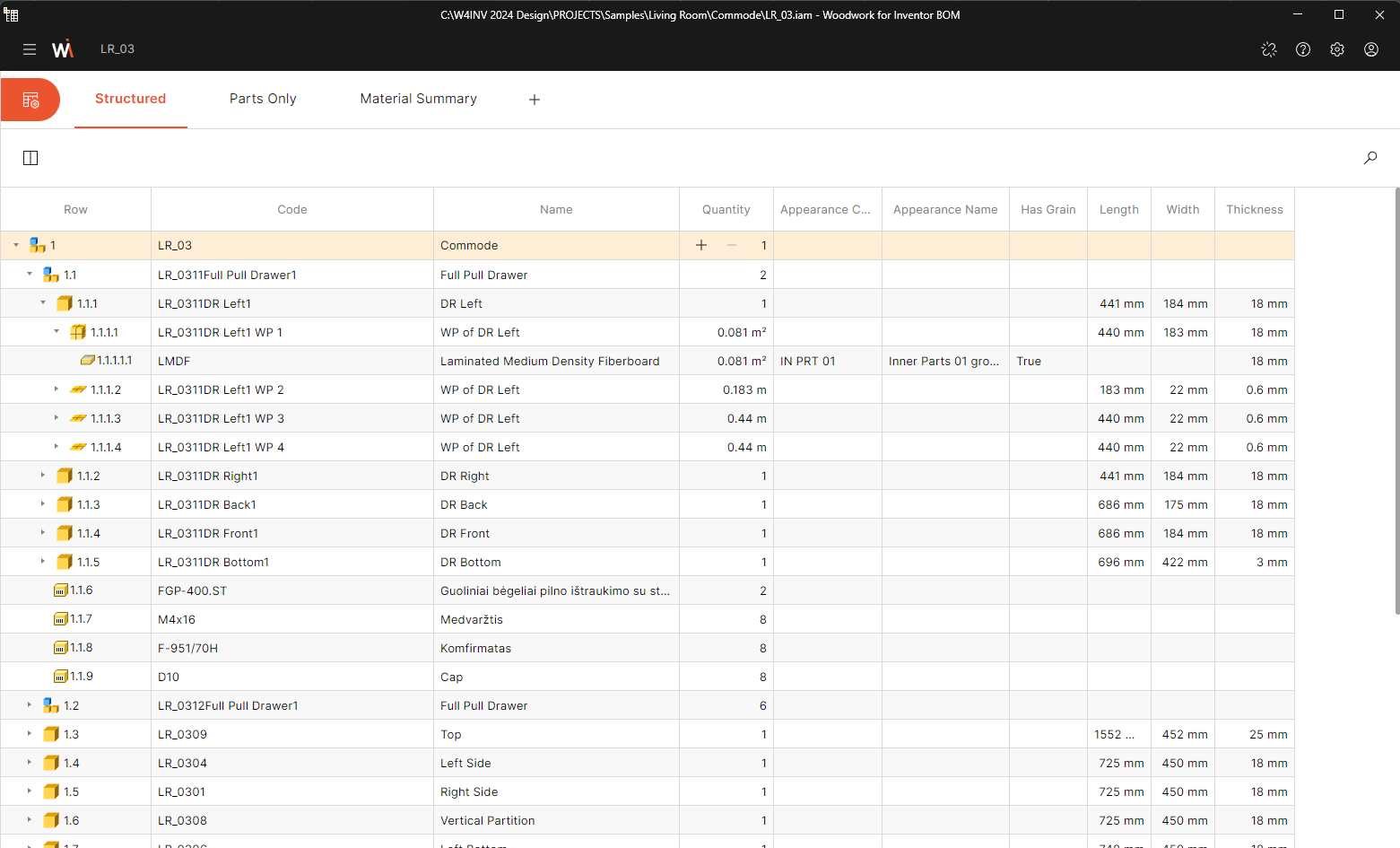
Task: Add a new BOM tab with plus
Action: [535, 100]
